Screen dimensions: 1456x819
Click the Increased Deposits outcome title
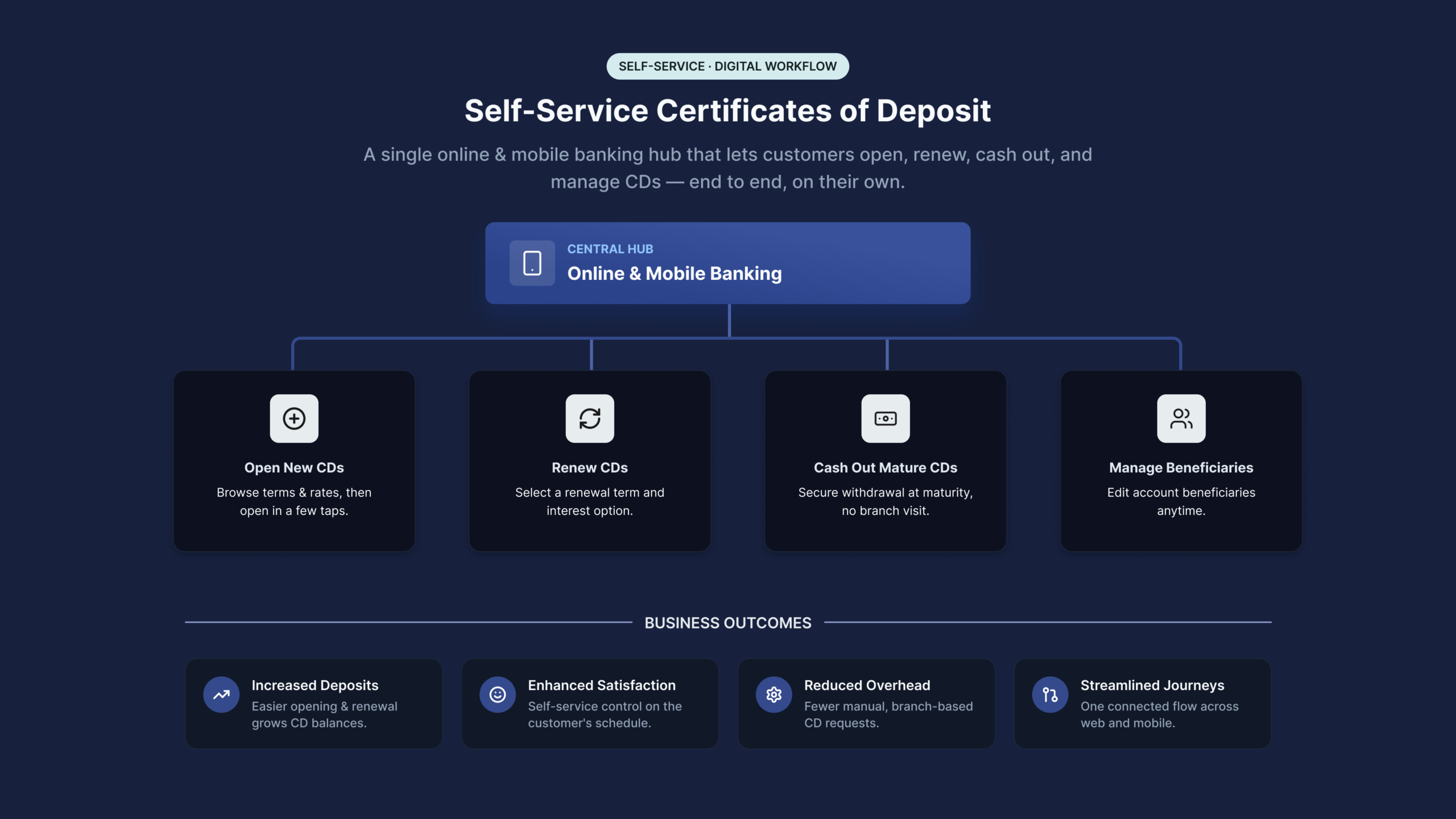tap(315, 685)
